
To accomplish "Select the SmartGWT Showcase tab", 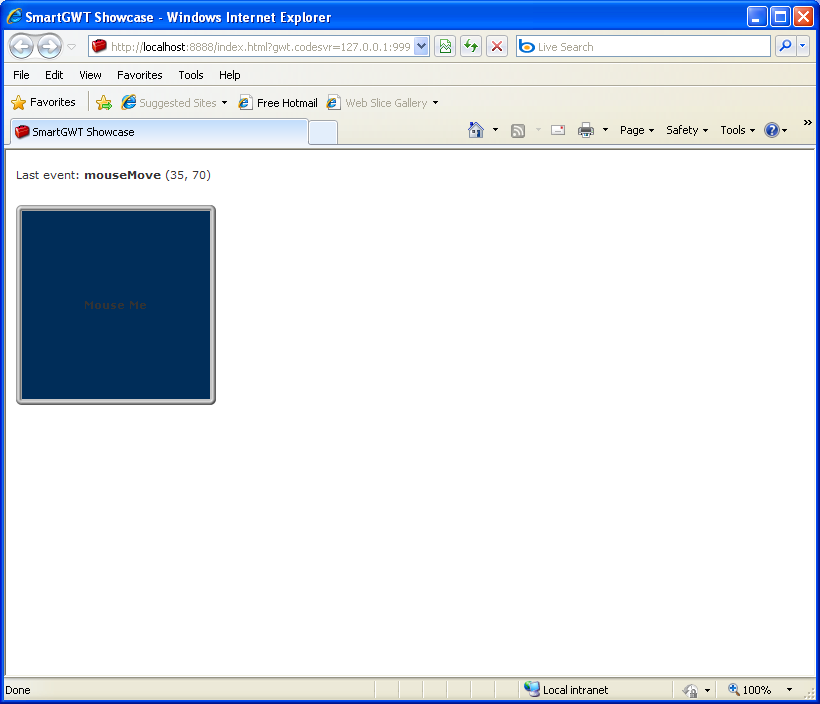I will coord(159,132).
